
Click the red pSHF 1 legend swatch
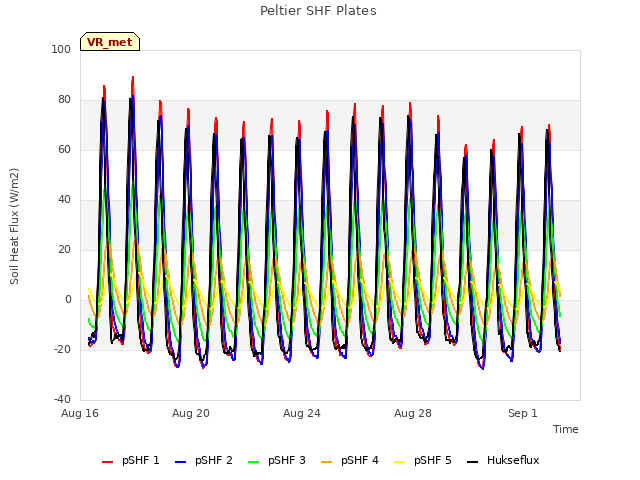click(x=107, y=462)
